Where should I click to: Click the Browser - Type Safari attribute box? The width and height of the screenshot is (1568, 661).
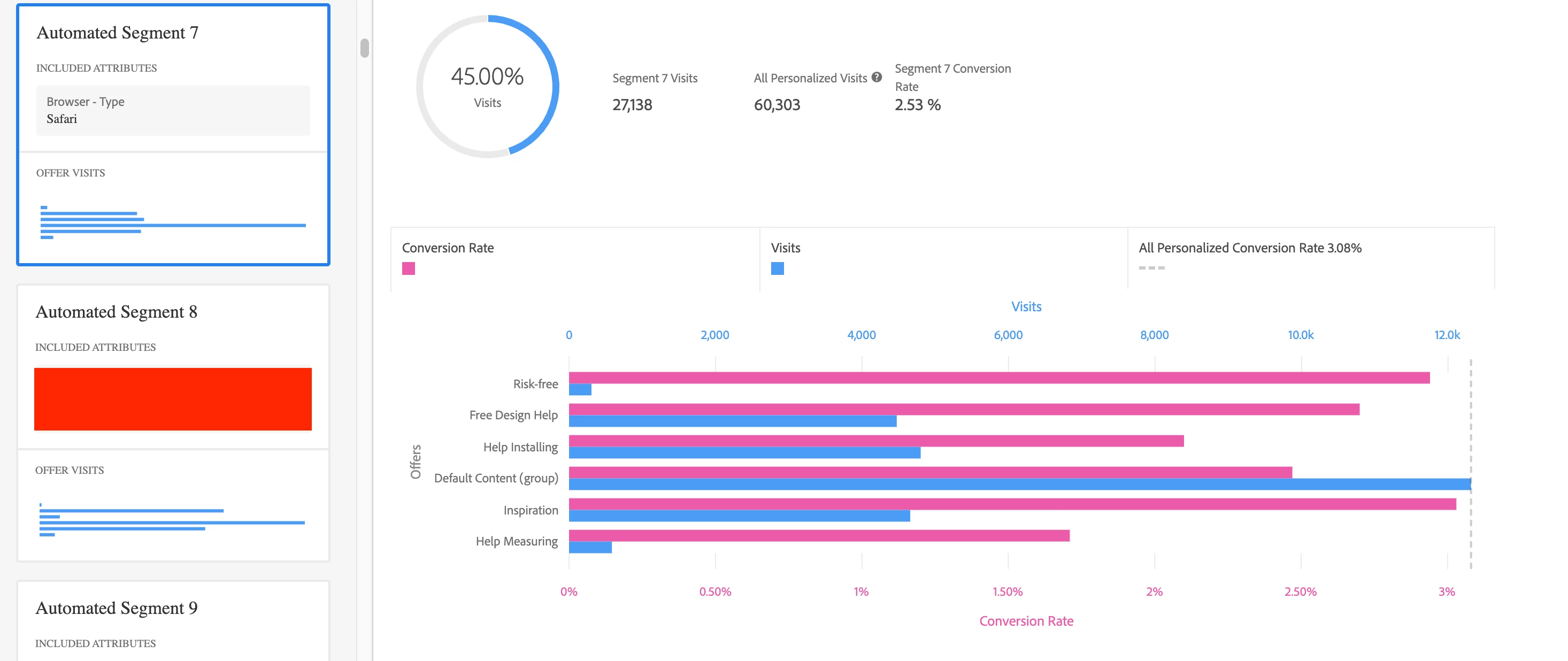[173, 110]
